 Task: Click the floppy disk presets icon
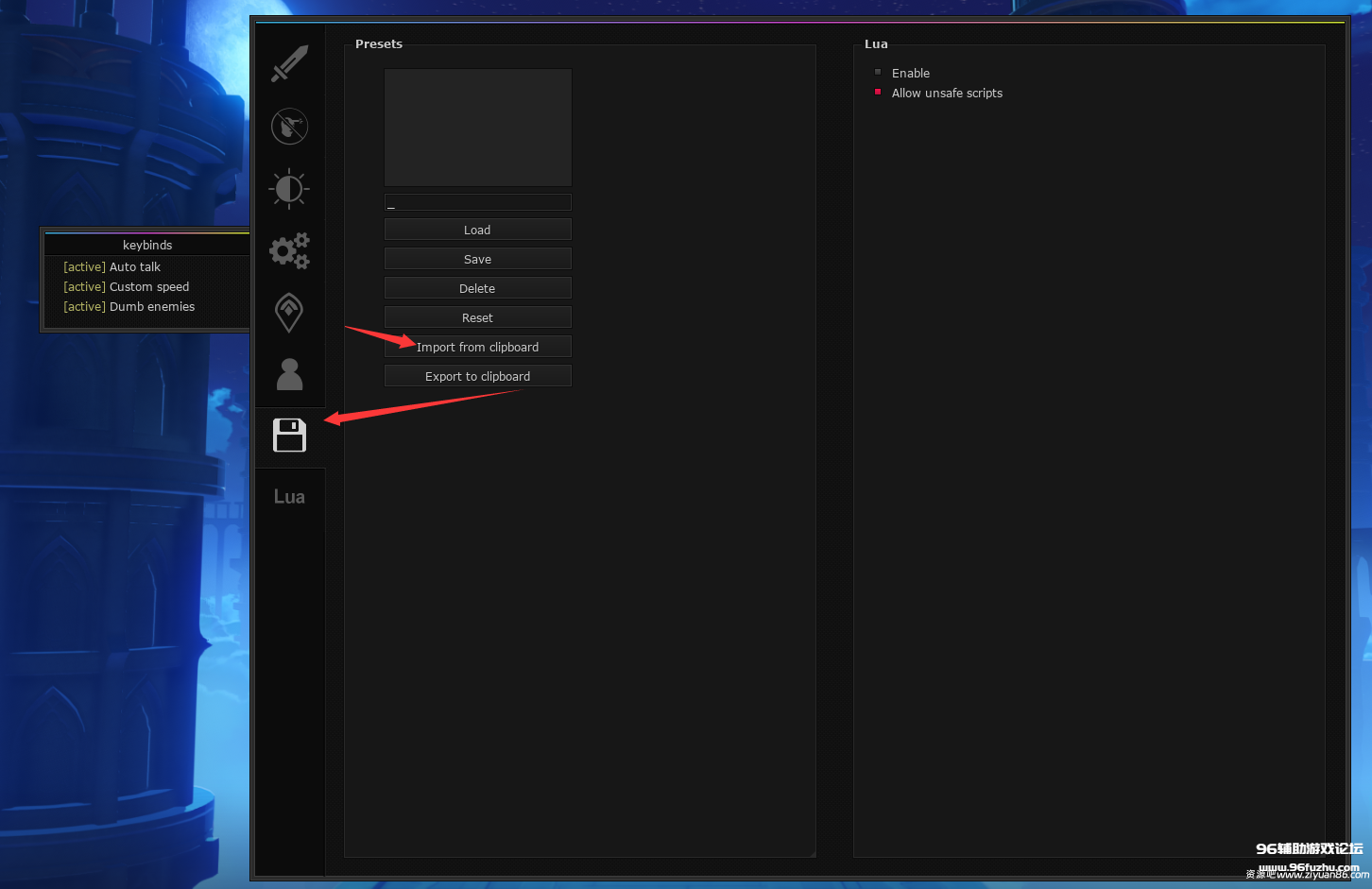coord(289,436)
